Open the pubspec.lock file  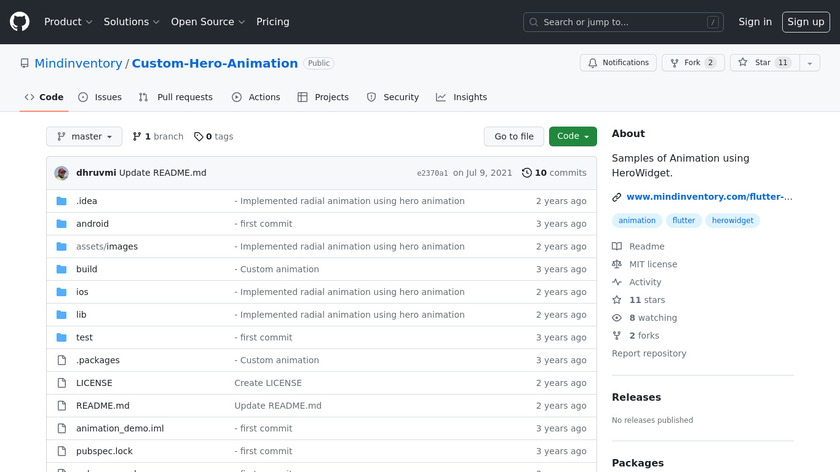coord(104,451)
